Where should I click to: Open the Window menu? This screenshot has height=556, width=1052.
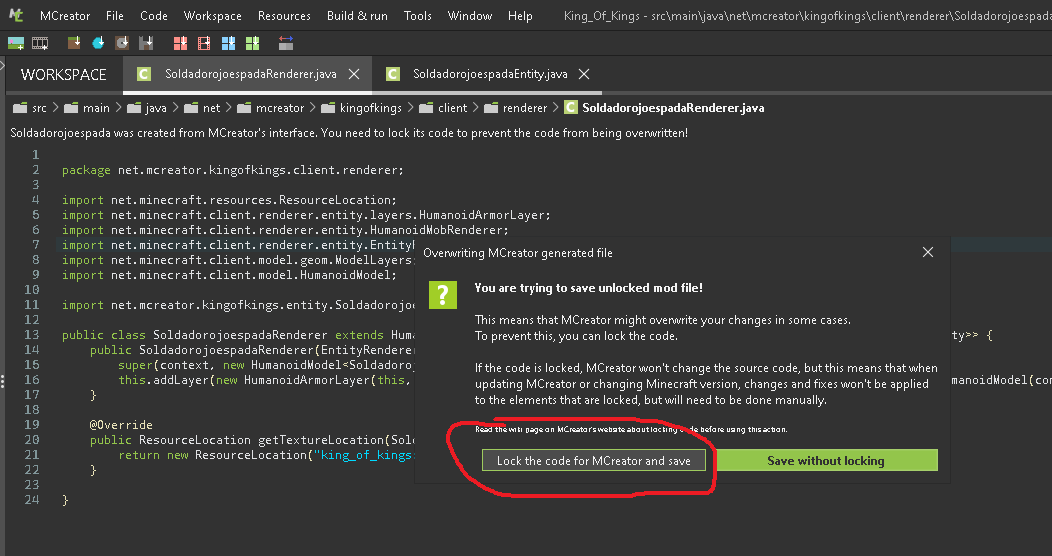470,15
